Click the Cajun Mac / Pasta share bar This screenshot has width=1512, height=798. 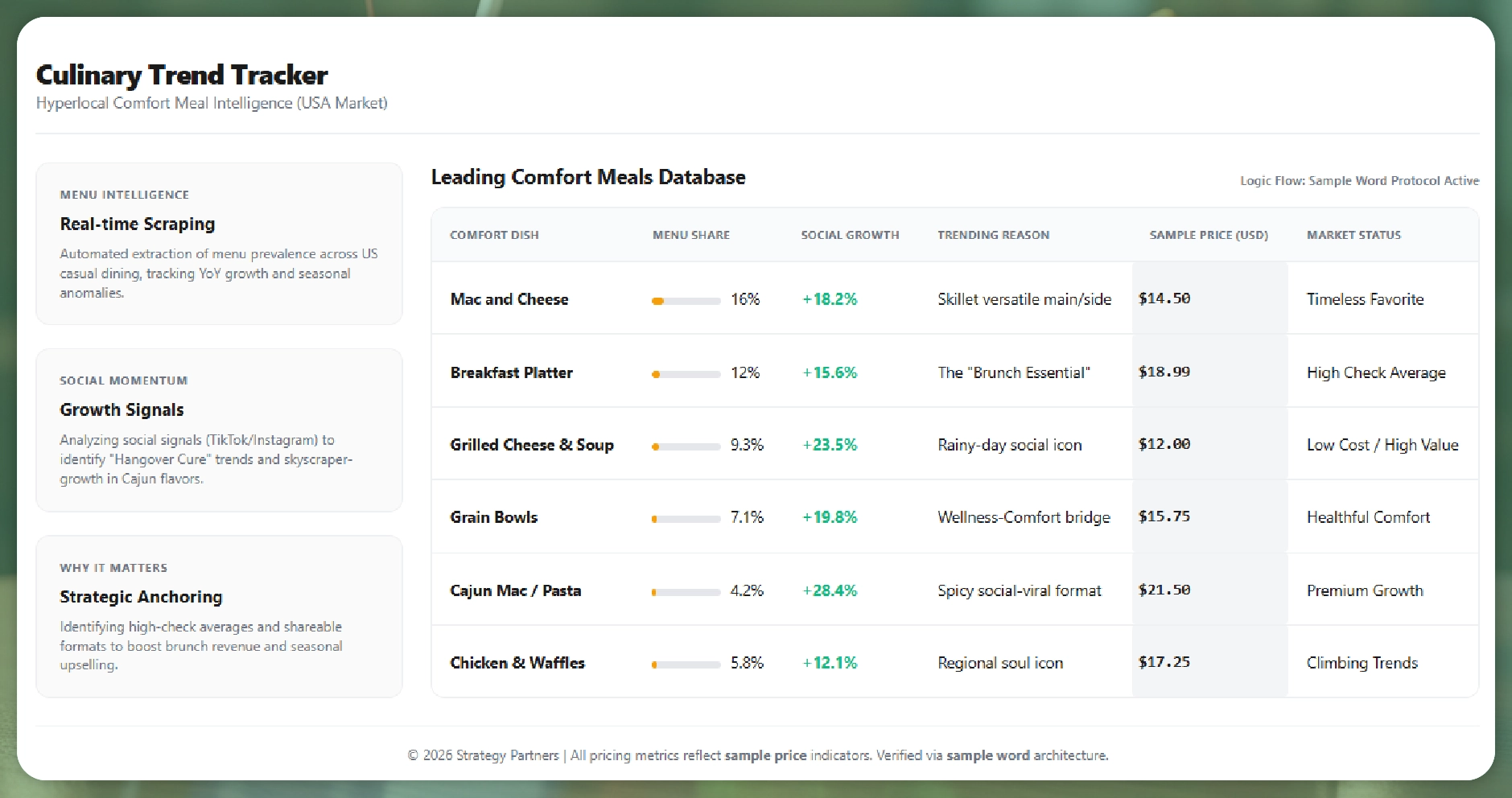[x=686, y=592]
